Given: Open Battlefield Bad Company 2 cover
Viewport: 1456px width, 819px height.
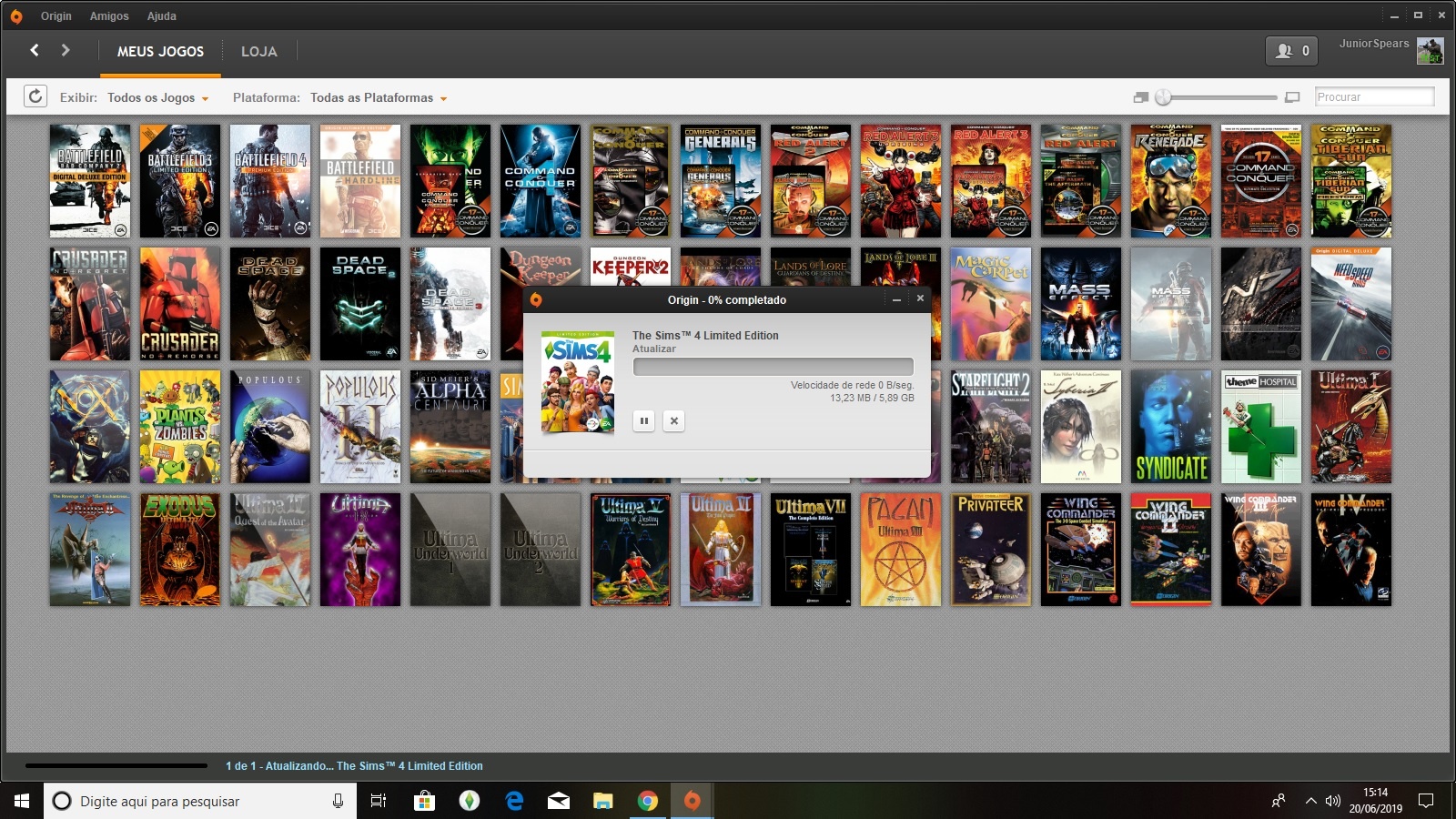Looking at the screenshot, I should click(x=90, y=181).
